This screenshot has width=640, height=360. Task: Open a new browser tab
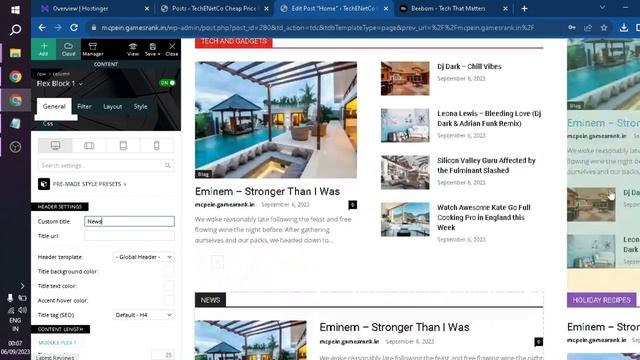(524, 9)
